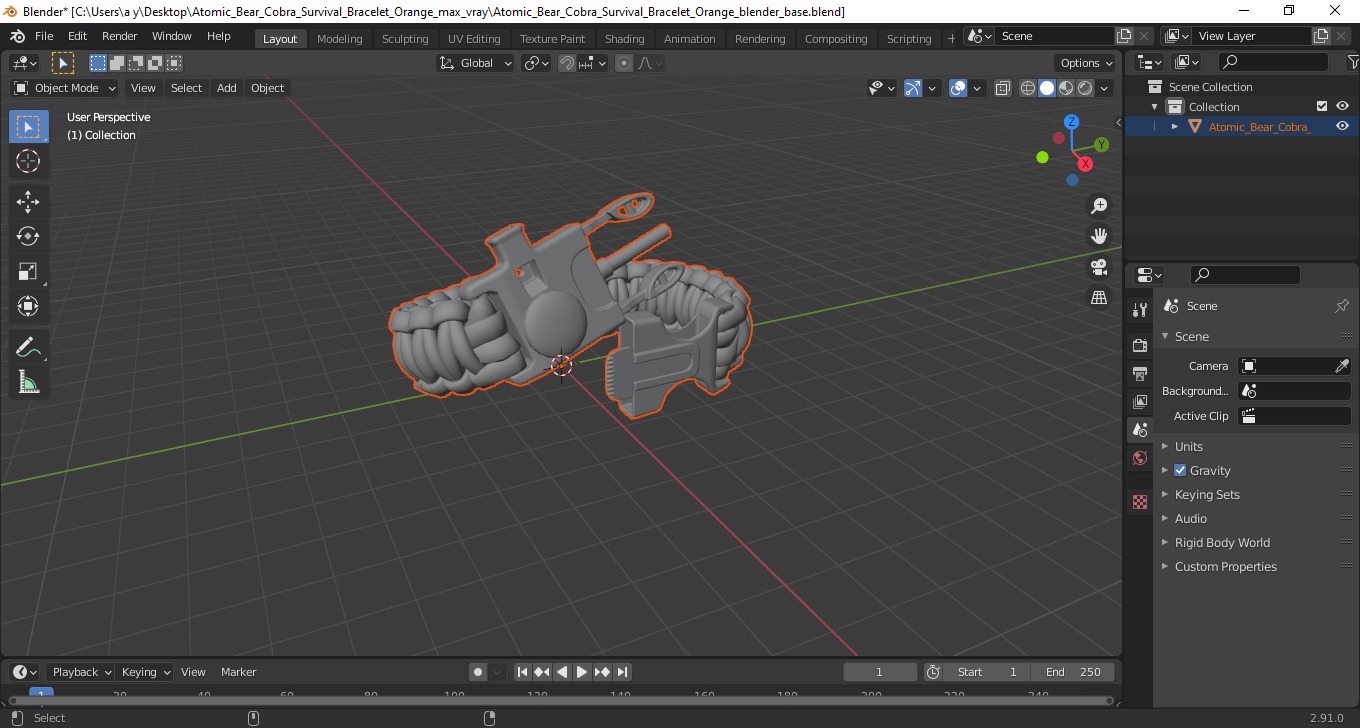Click the timeline horizontal scrollbar

560,700
